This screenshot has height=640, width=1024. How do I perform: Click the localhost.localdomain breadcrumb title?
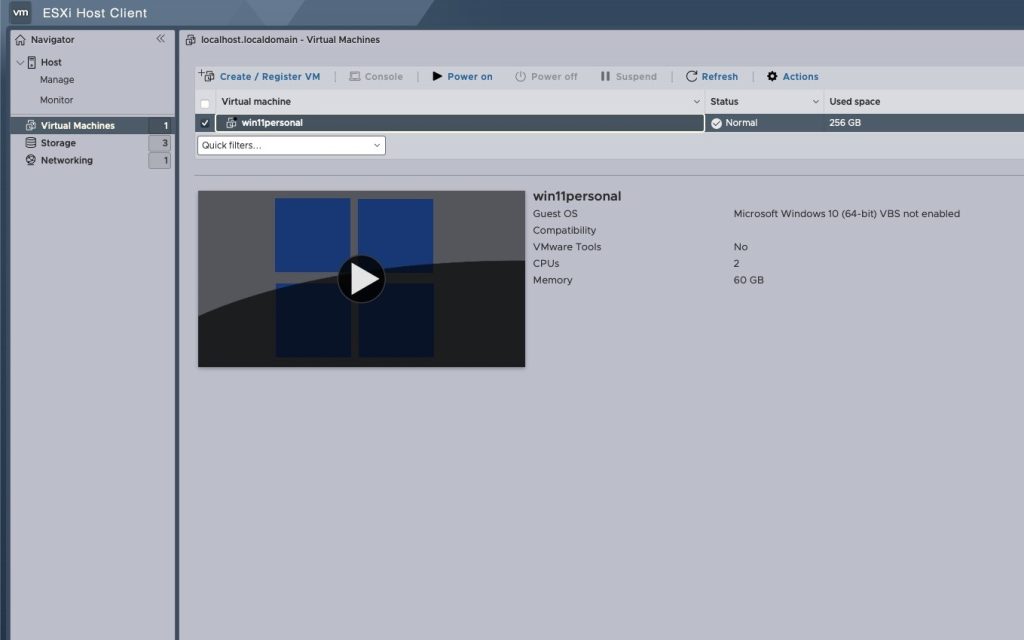[291, 40]
